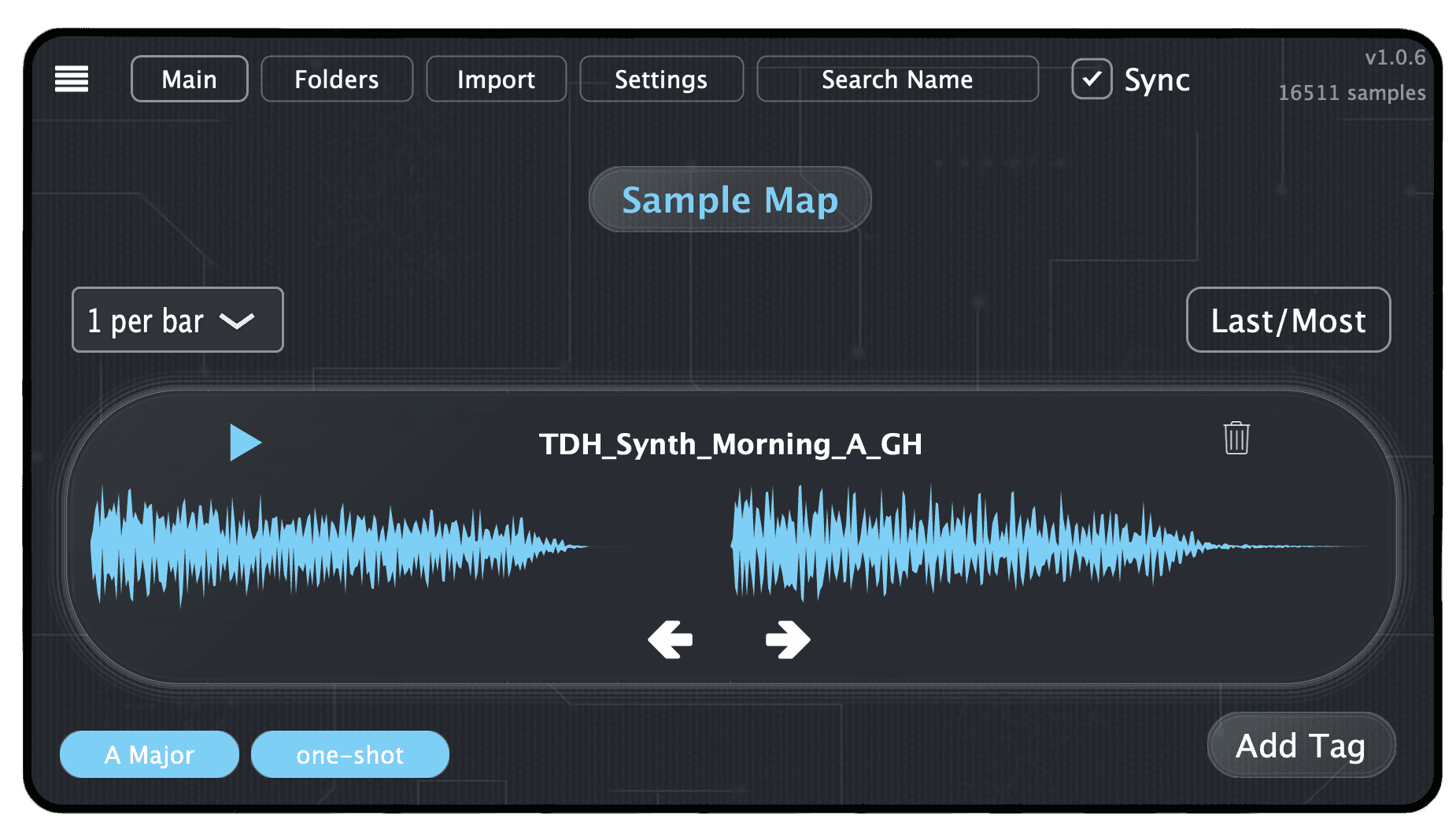Click the Add Tag button

[x=1300, y=746]
